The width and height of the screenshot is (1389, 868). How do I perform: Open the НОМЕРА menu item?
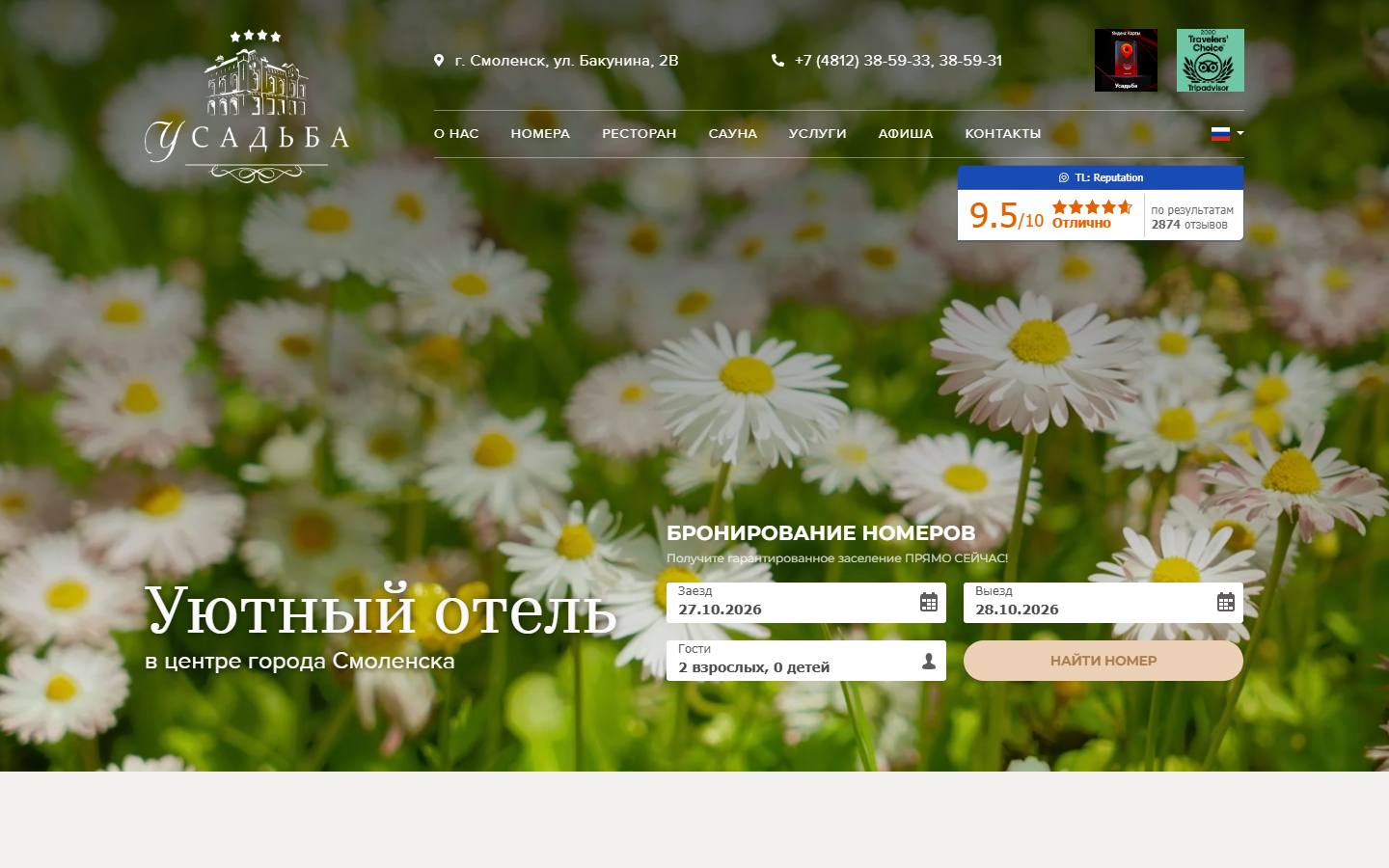(x=540, y=134)
